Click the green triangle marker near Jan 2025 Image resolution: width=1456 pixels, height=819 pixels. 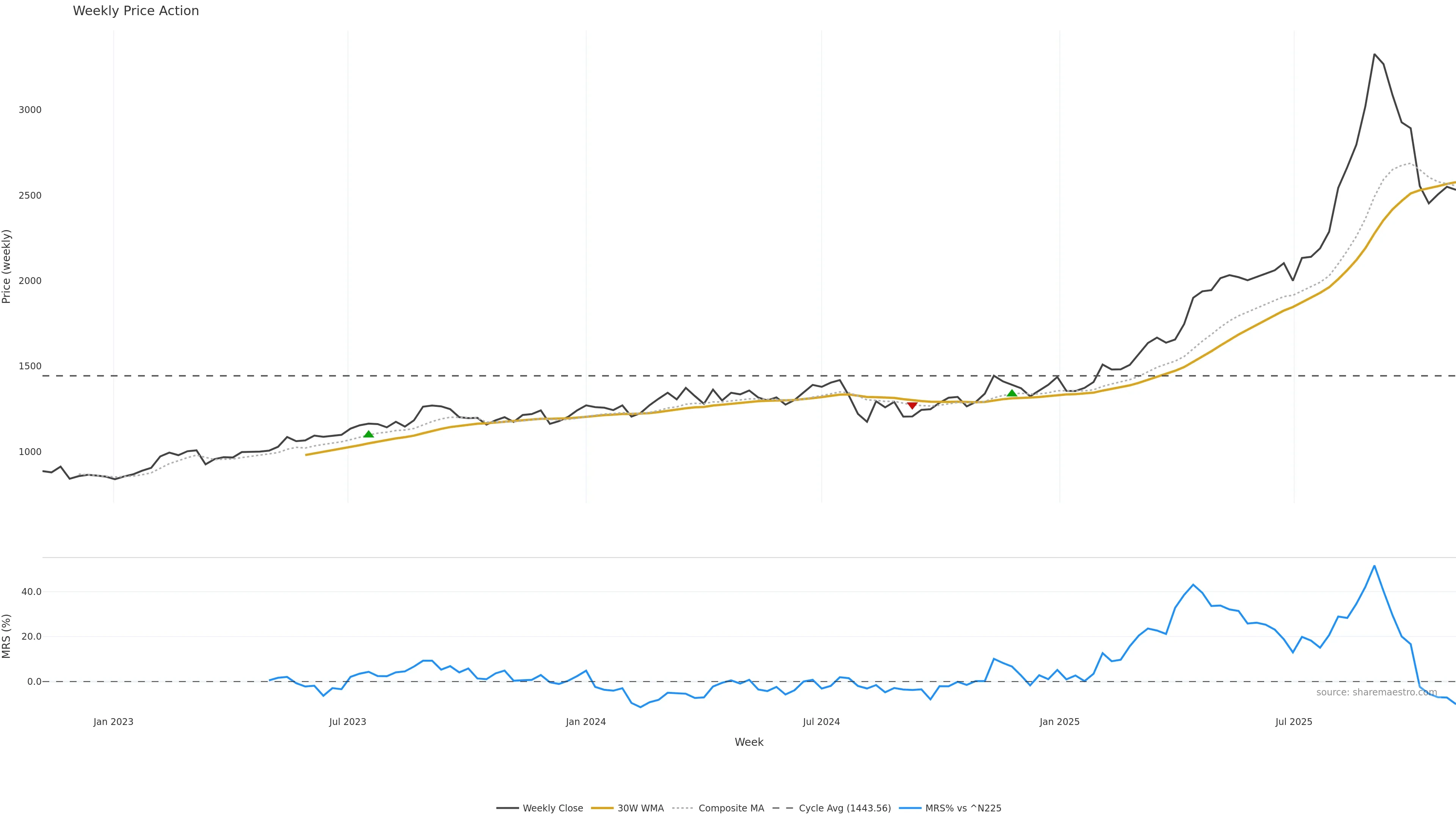[x=1012, y=394]
